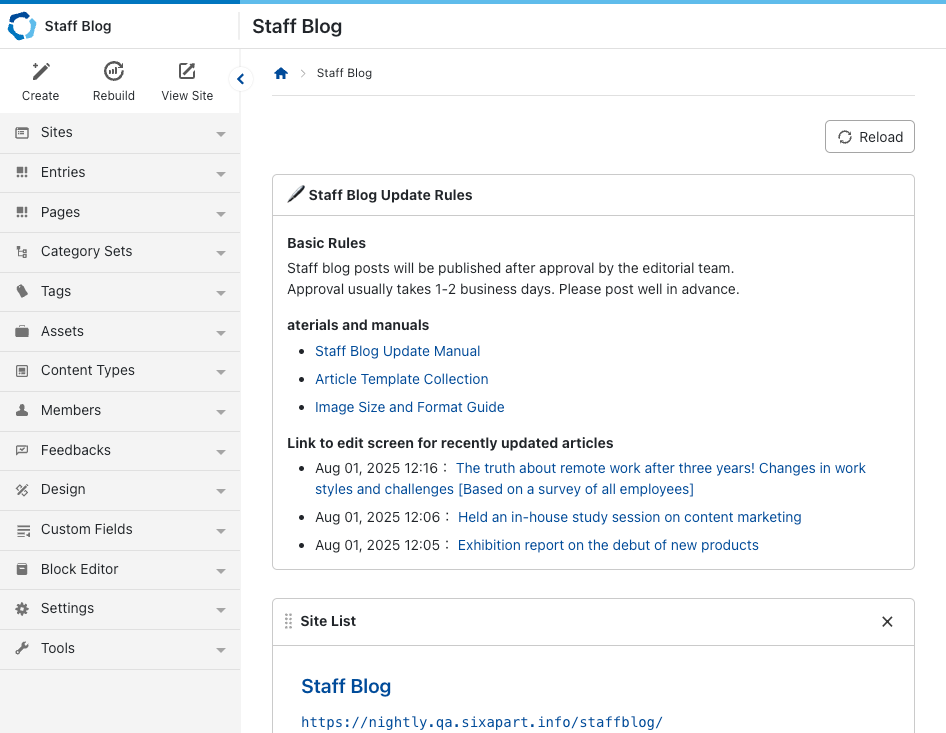Grab the Site List drag handle

[x=289, y=621]
